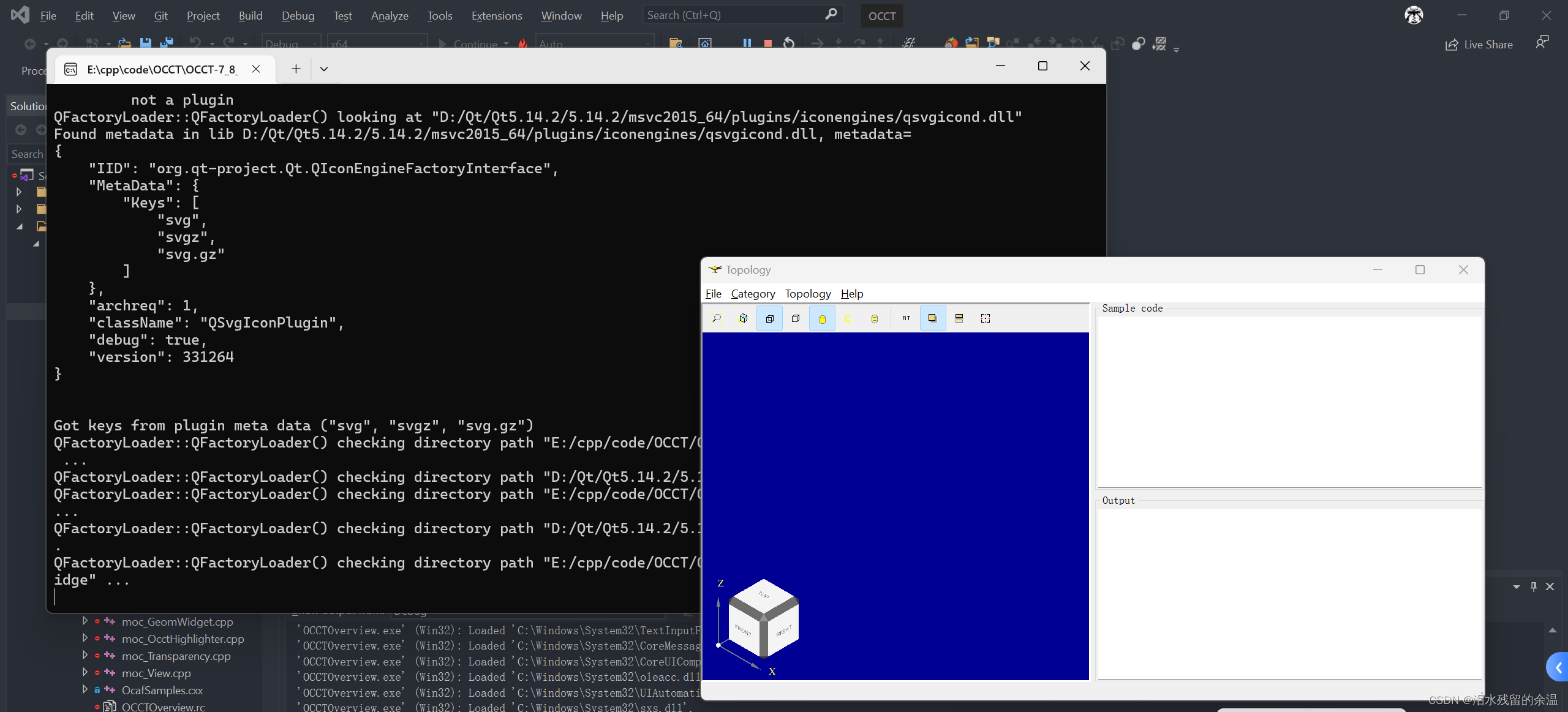Select the axonometric view cube icon
This screenshot has height=712, width=1568.
coord(743,318)
